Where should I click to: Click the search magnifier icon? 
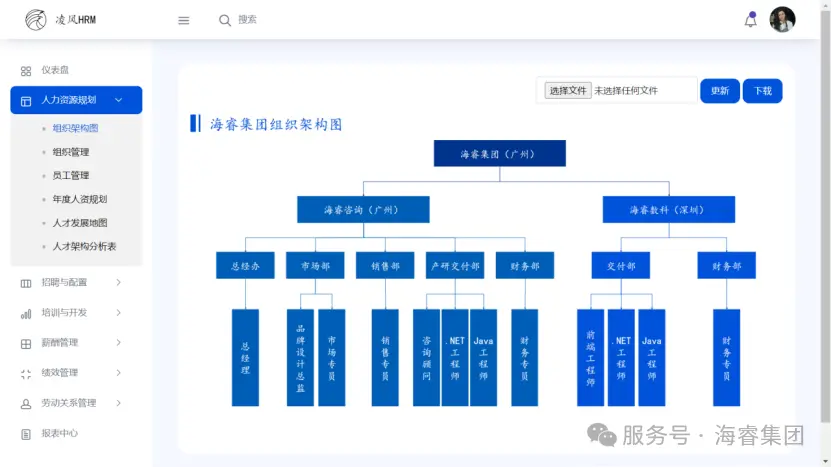point(225,20)
